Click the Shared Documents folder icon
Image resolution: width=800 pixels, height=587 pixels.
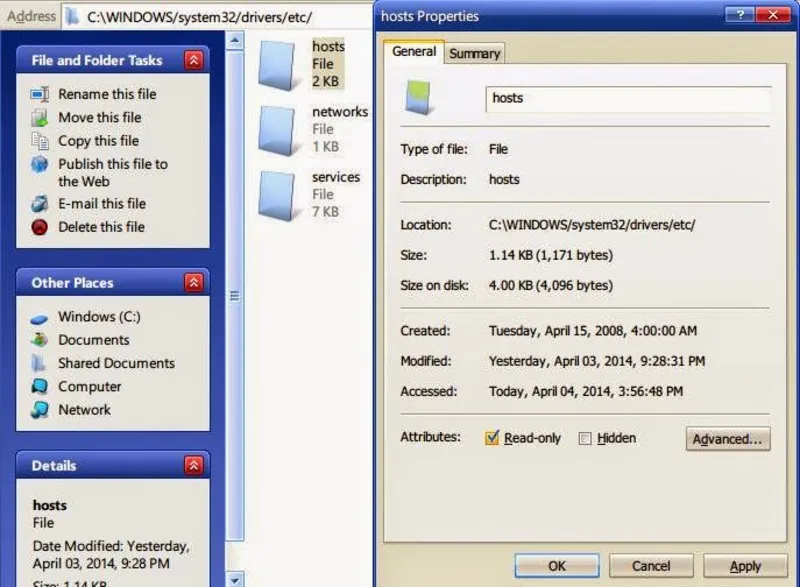[39, 363]
